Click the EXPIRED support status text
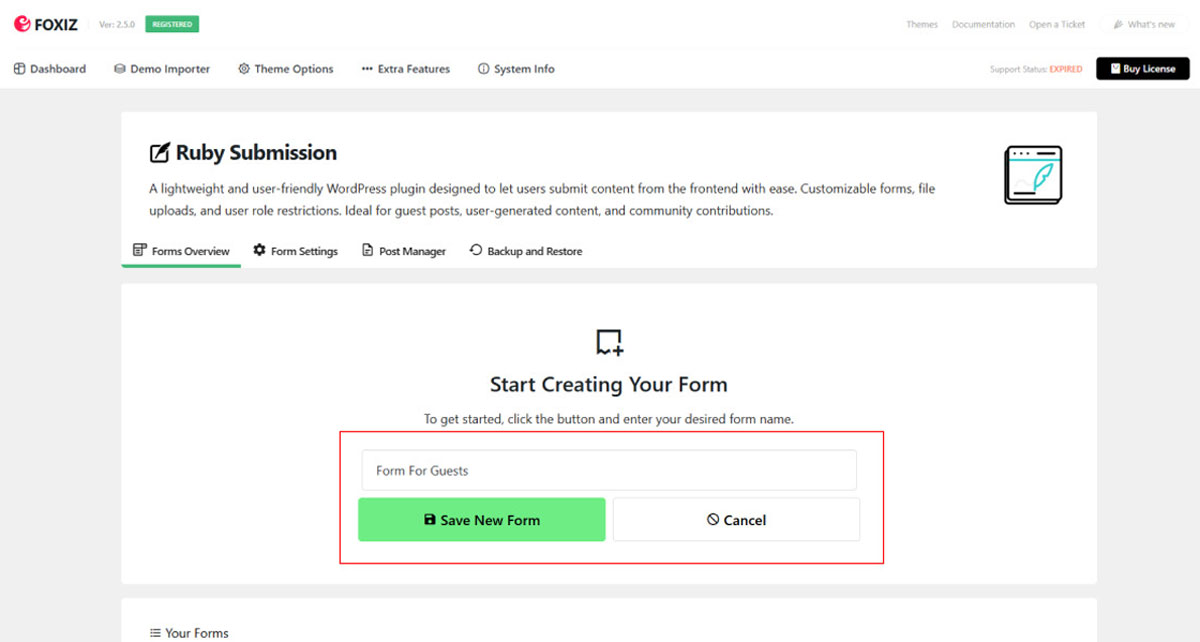1200x642 pixels. point(1065,69)
